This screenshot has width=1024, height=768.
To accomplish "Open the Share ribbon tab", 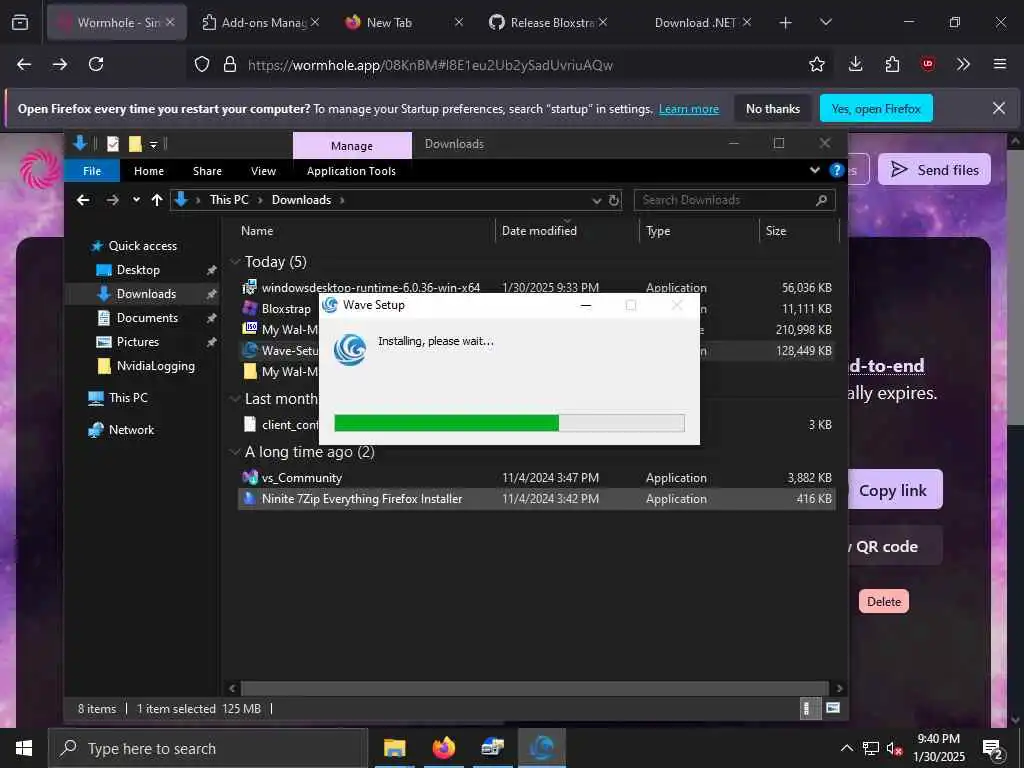I will pyautogui.click(x=207, y=171).
